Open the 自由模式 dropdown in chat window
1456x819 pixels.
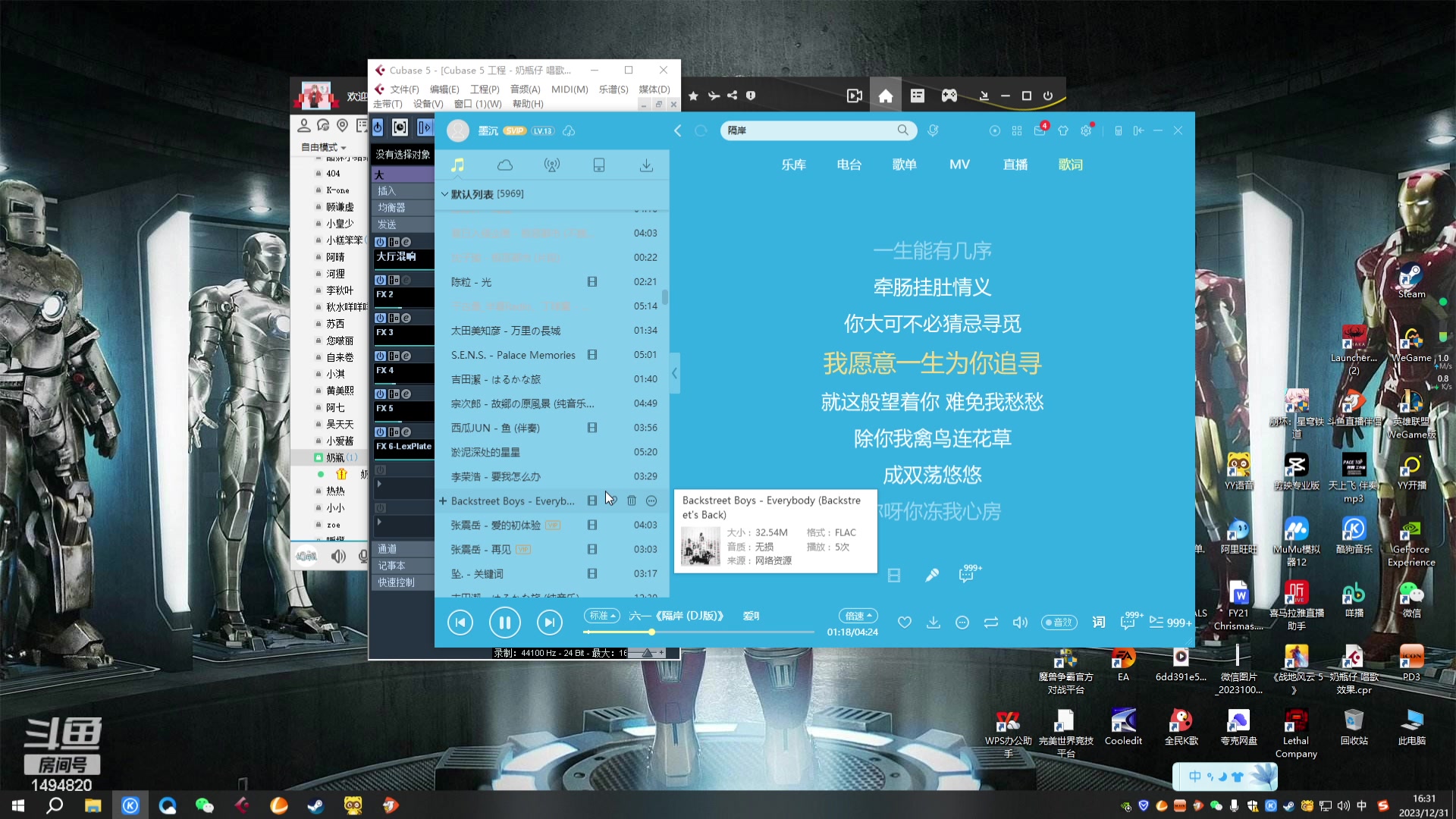coord(323,147)
